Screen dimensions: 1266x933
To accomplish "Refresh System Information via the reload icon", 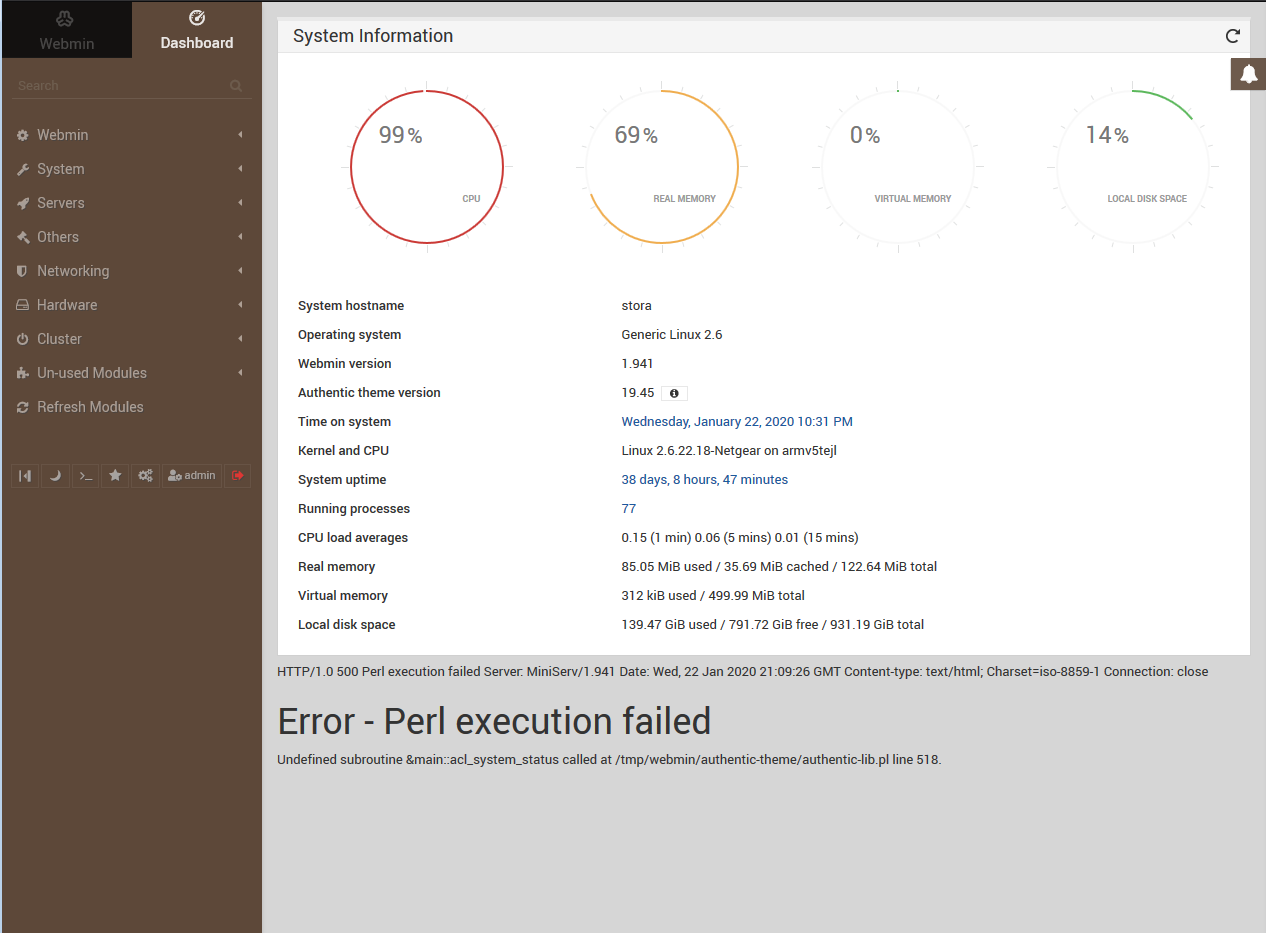I will (x=1232, y=36).
